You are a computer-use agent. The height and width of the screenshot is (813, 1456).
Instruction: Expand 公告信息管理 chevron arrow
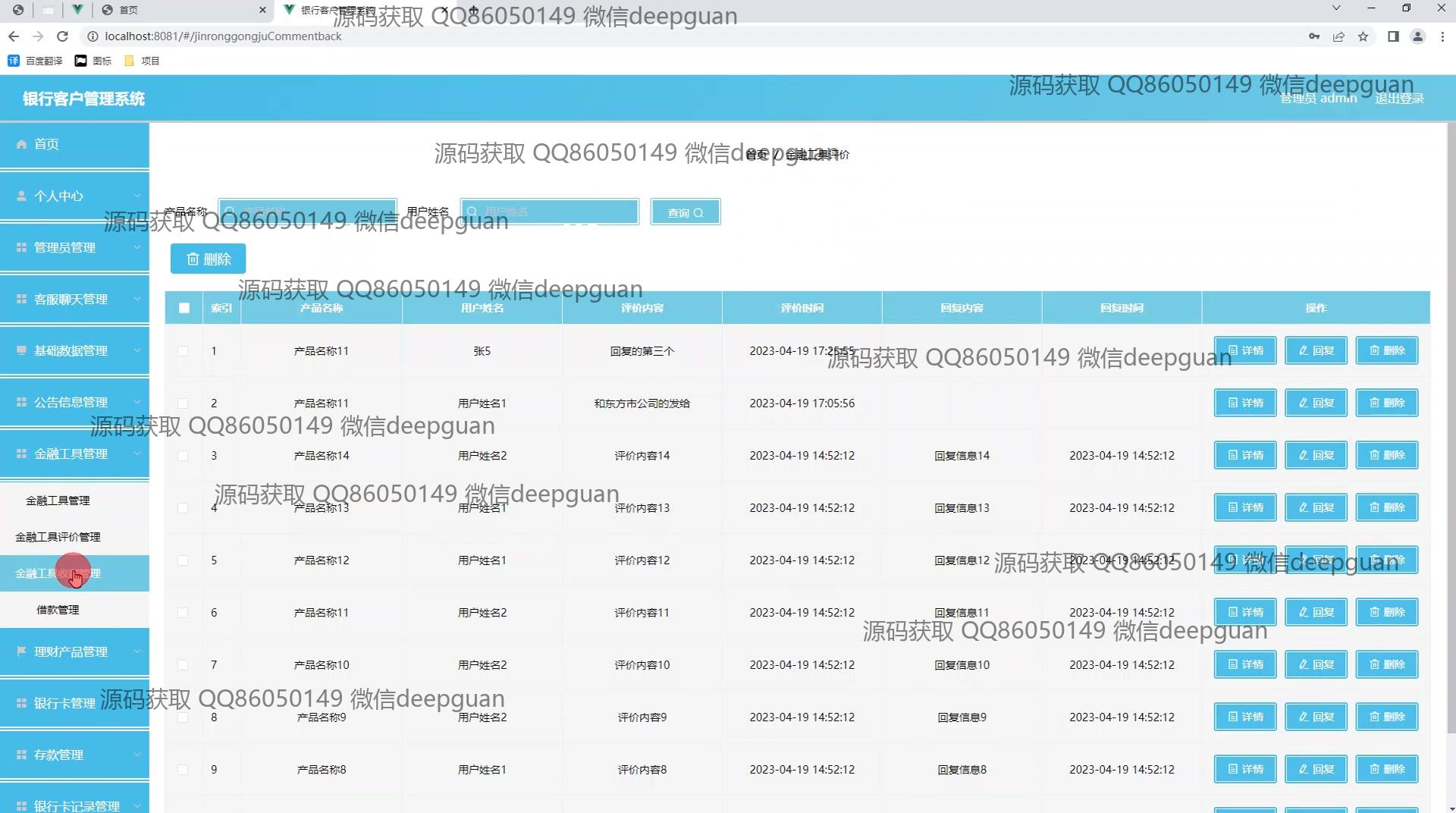click(x=137, y=402)
